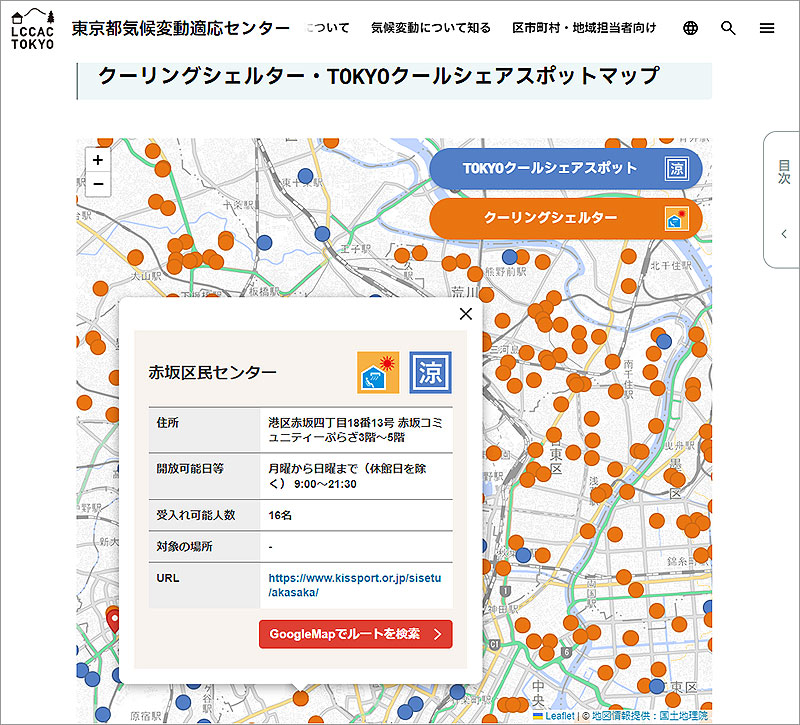
Task: Open the language globe icon
Action: pos(691,28)
